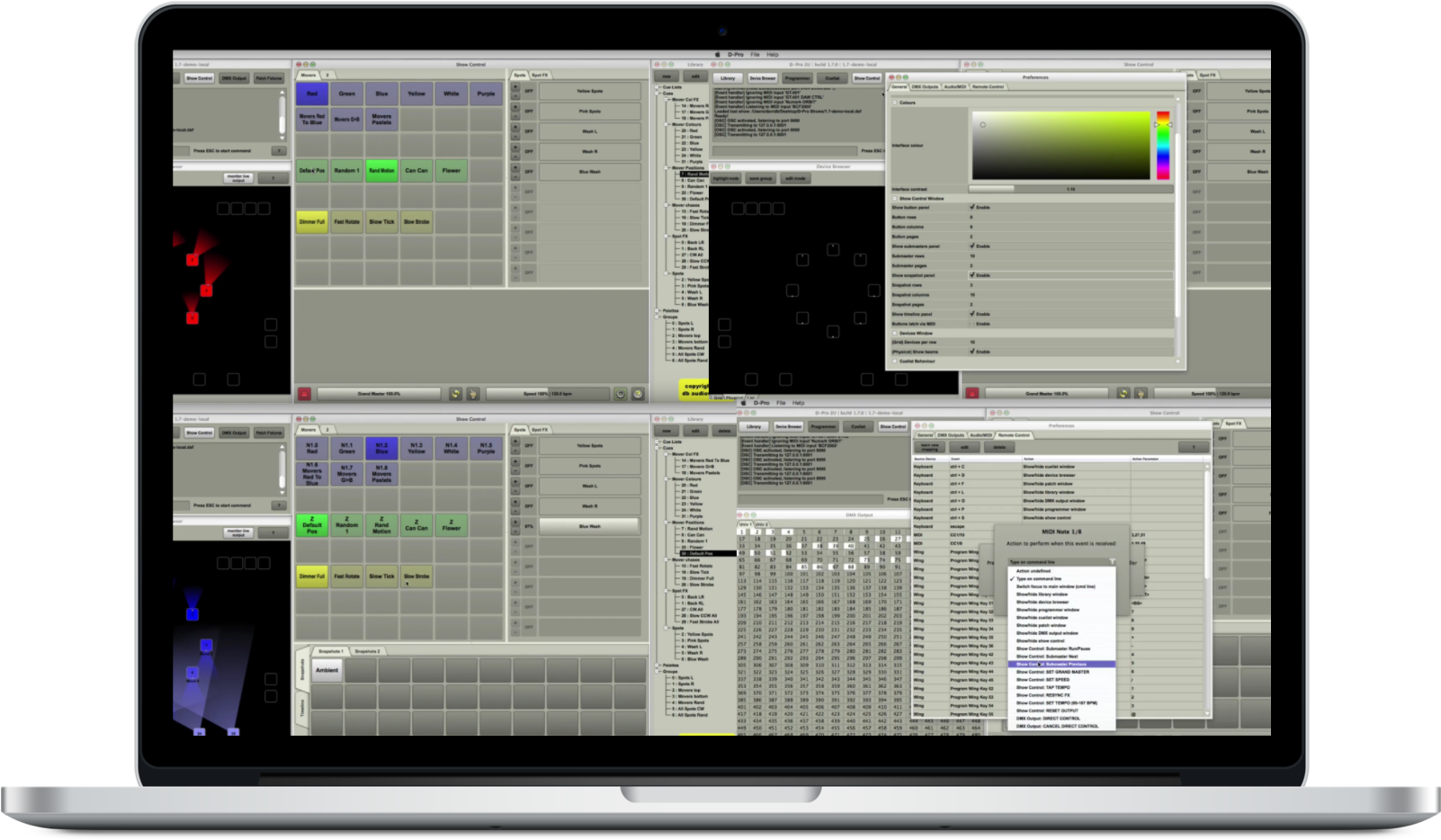Click minus button beside upper-left Yellow Spots submaster

515,95
